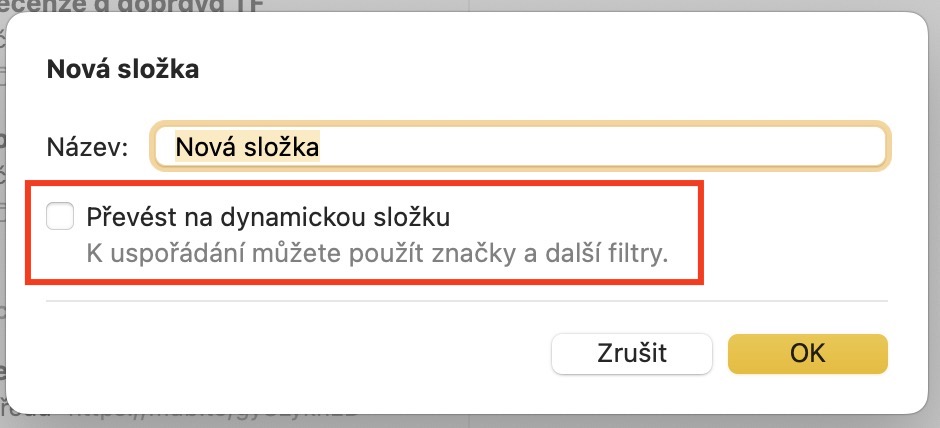940x428 pixels.
Task: Enable the Převést na dynamickou složku checkbox
Action: (61, 215)
